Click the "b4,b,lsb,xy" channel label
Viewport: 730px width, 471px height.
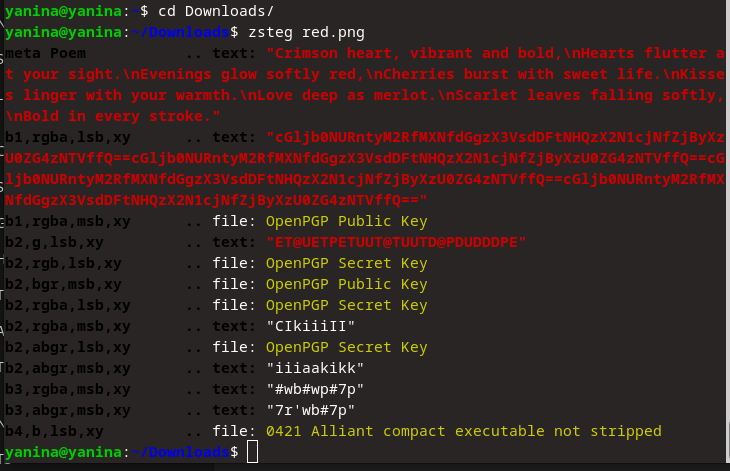(53, 431)
